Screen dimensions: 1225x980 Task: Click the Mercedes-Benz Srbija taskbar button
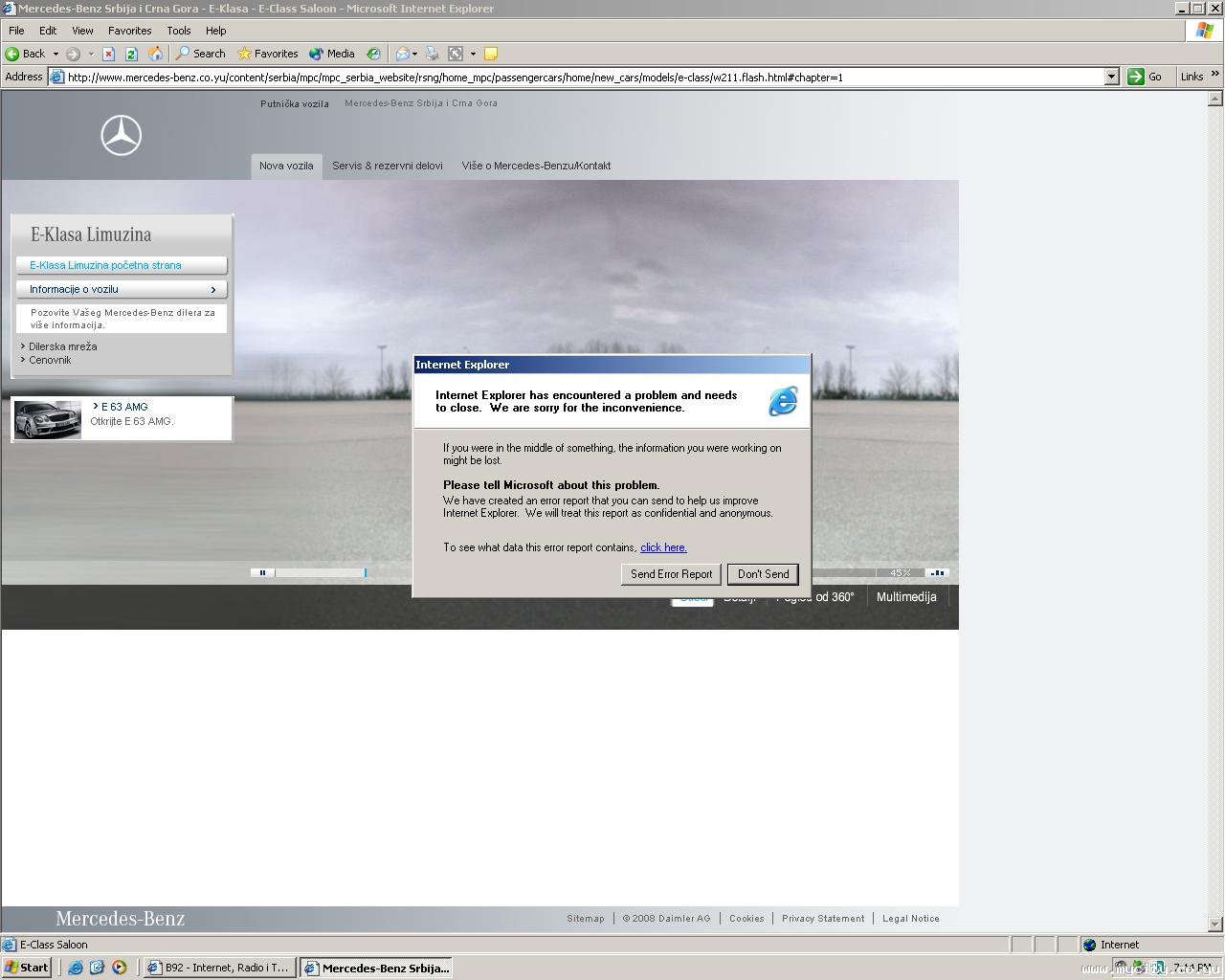[x=376, y=968]
